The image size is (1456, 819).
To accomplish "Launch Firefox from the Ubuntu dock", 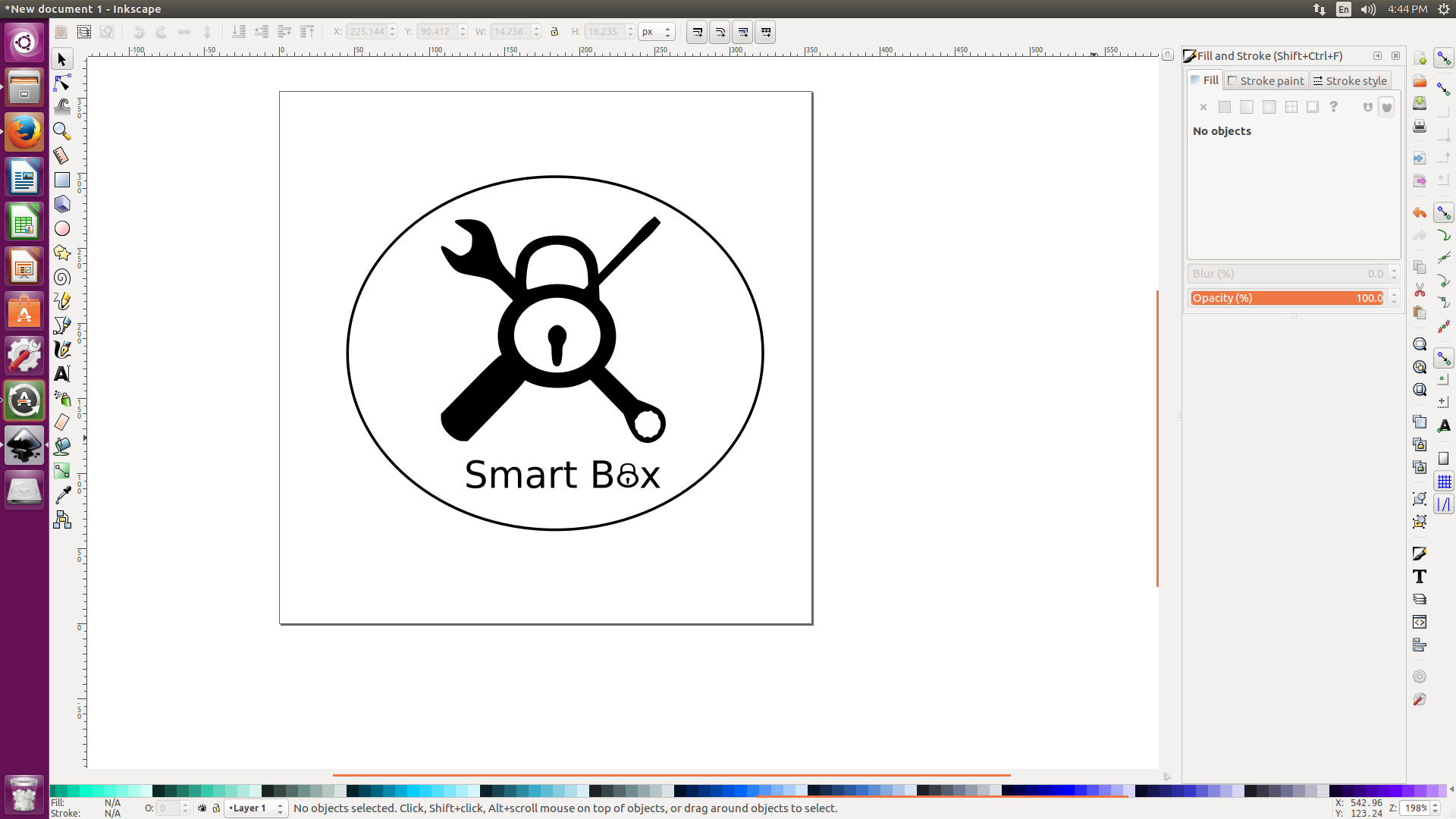I will [24, 130].
